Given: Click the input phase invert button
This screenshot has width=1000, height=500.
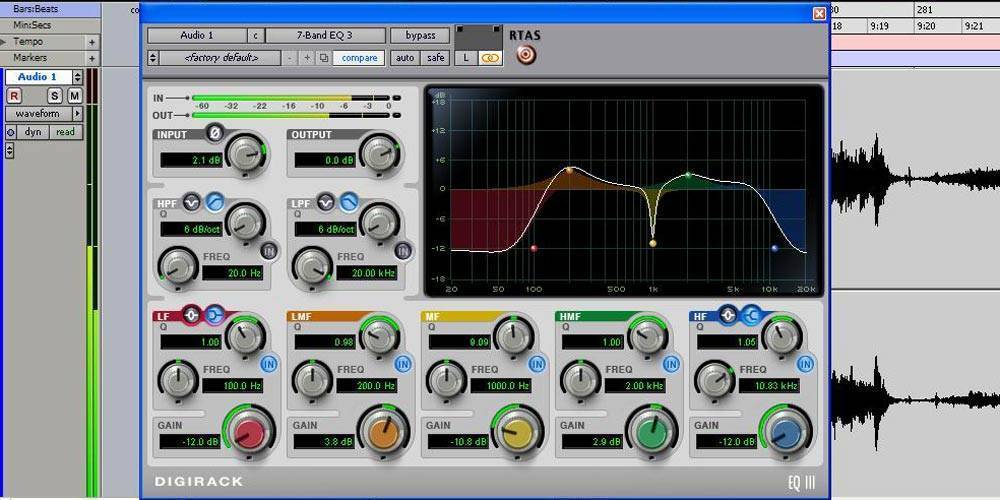Looking at the screenshot, I should pyautogui.click(x=215, y=133).
